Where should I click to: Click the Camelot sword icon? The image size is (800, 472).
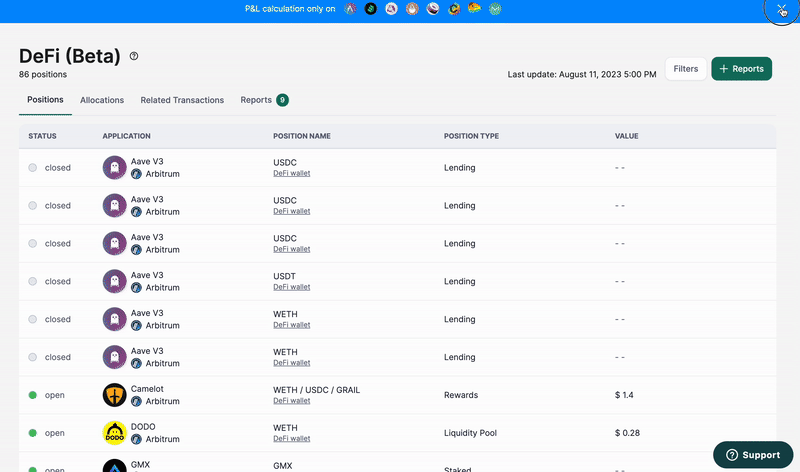click(114, 395)
